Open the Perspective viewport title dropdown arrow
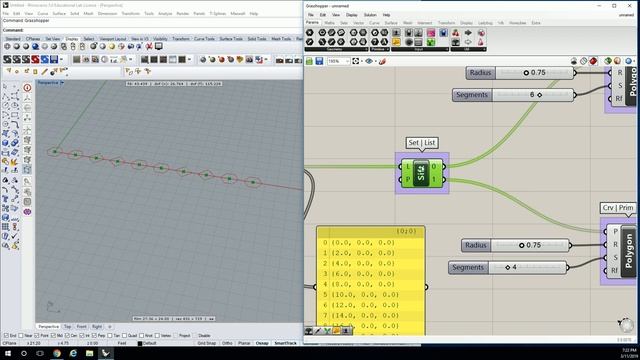 (x=62, y=83)
